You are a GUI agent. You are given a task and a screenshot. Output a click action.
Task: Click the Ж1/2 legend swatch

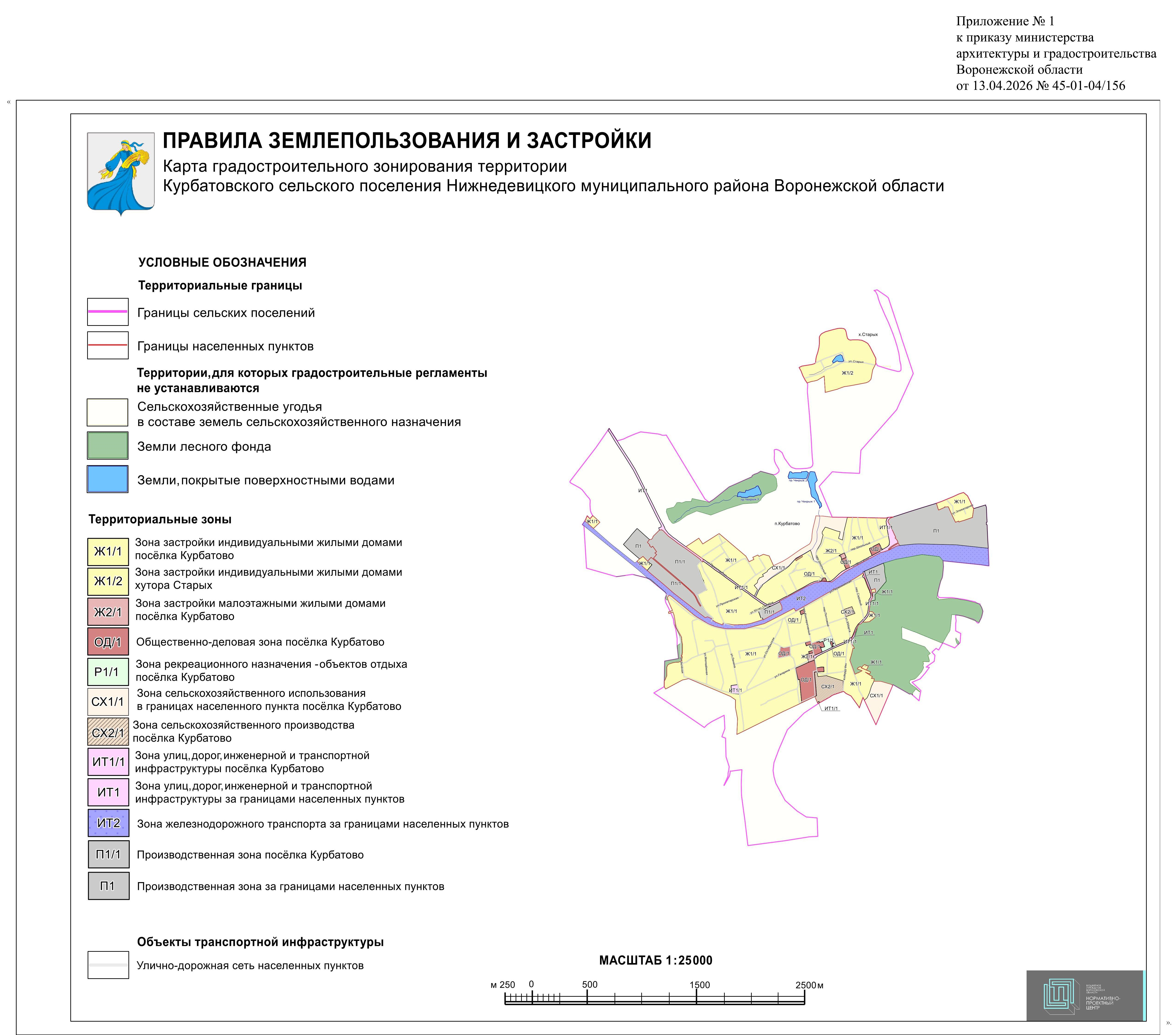tap(108, 582)
